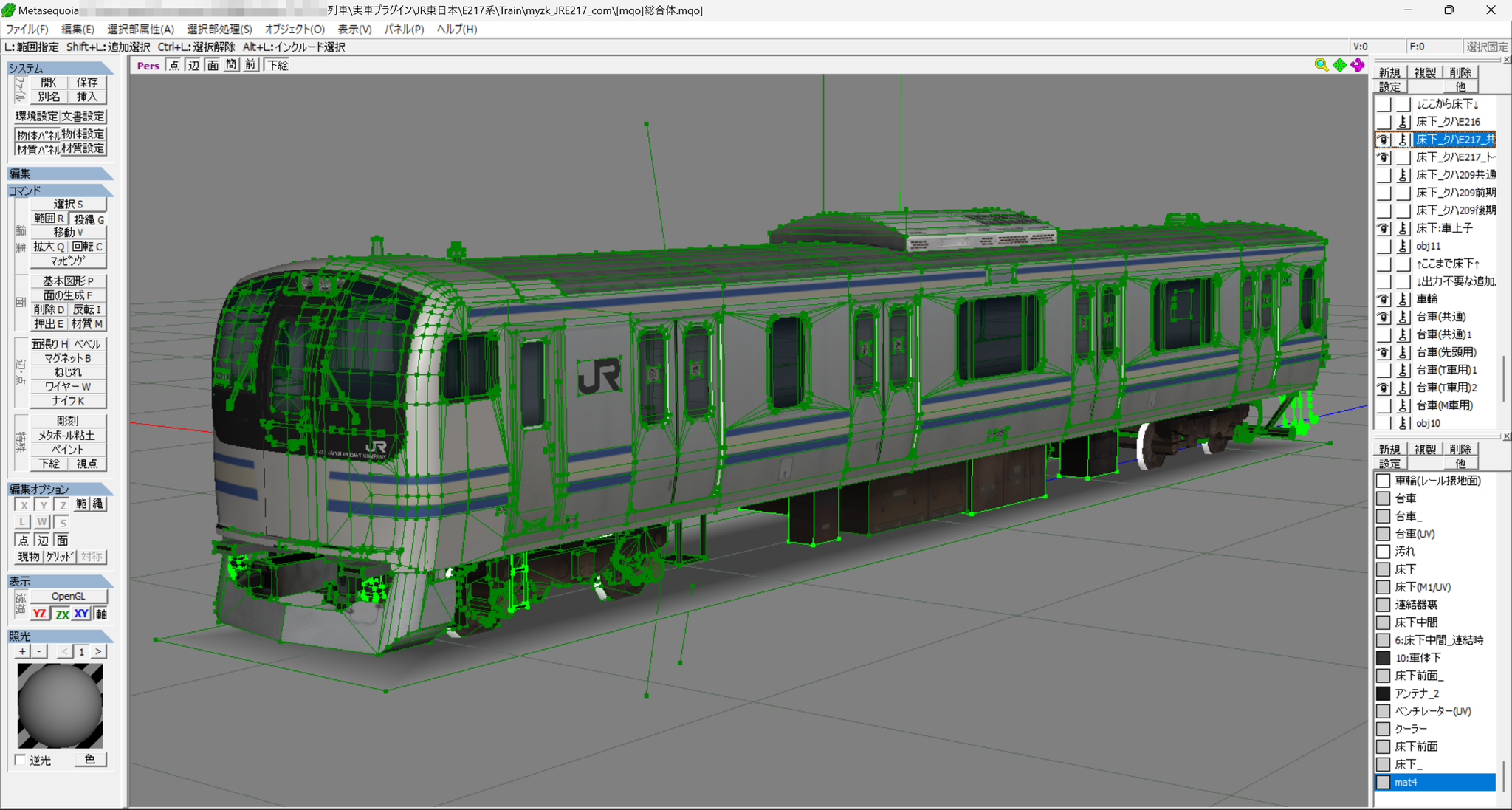Screen dimensions: 1512x810
Task: Toggle 点 vertex editing in 編集オプション
Action: click(x=23, y=540)
